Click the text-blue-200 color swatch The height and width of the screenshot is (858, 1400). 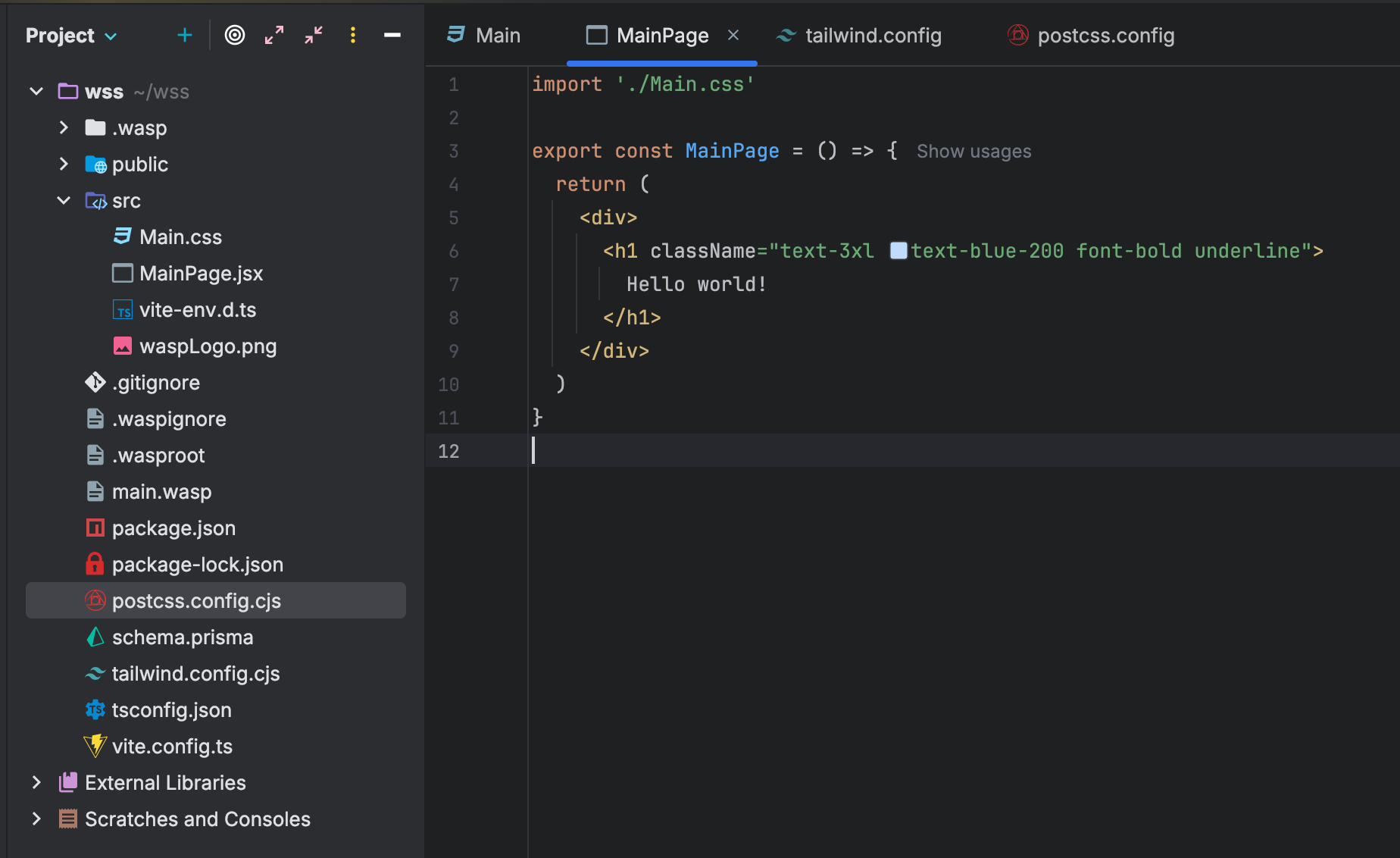pyautogui.click(x=898, y=251)
